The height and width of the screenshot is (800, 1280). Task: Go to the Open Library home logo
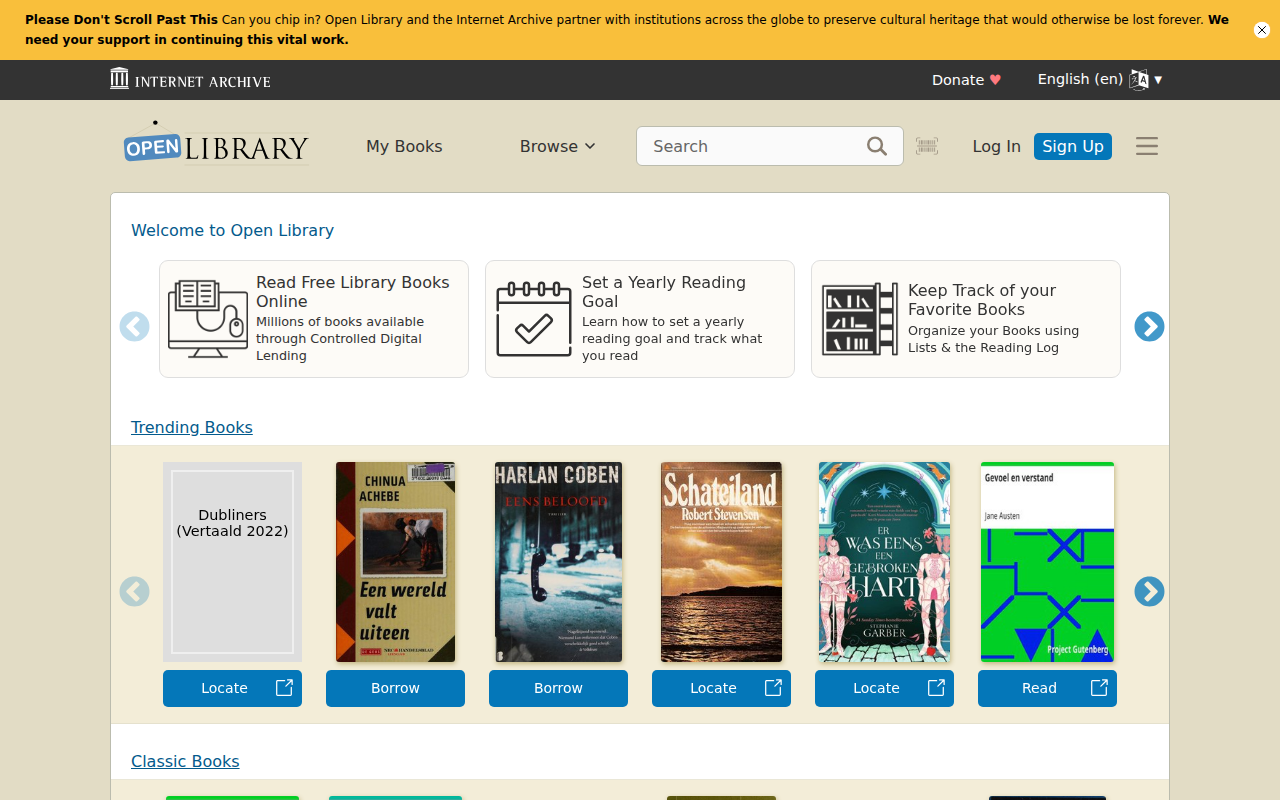pos(216,142)
